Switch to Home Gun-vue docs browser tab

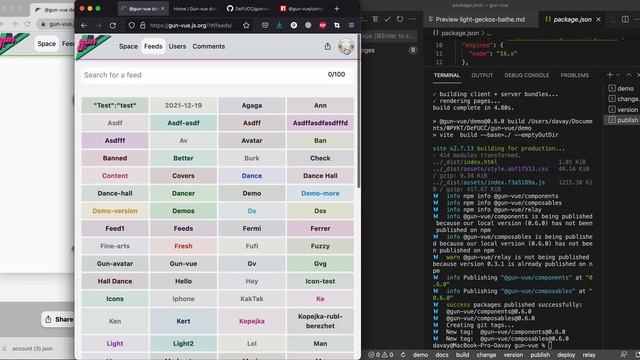tap(194, 9)
